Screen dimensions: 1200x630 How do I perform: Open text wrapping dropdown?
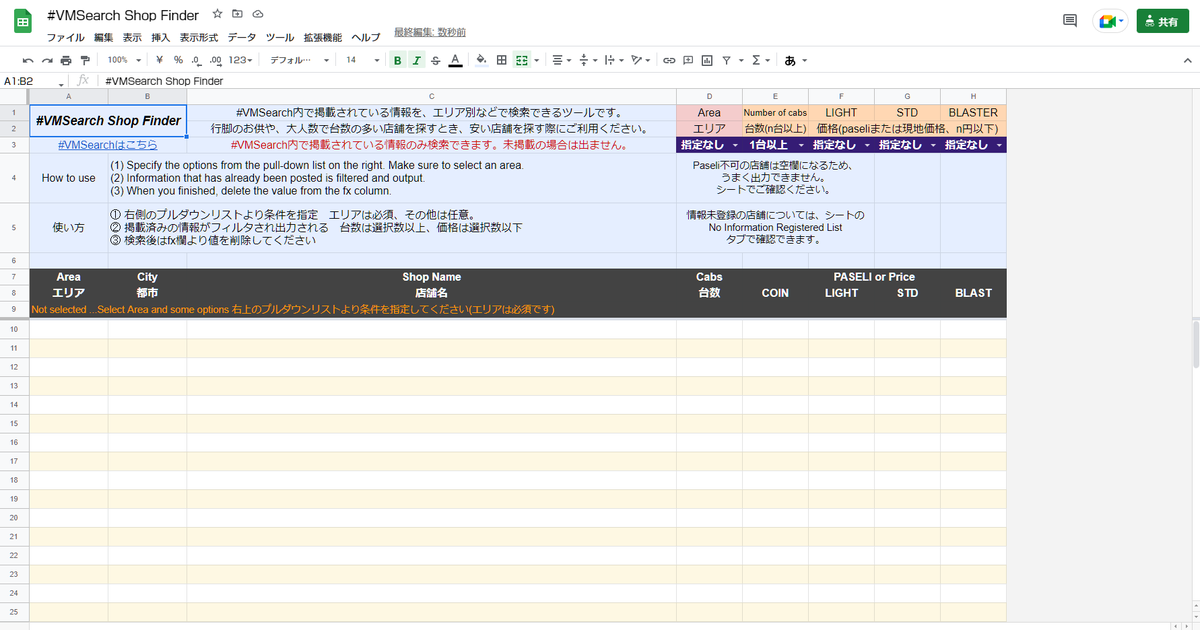[612, 60]
